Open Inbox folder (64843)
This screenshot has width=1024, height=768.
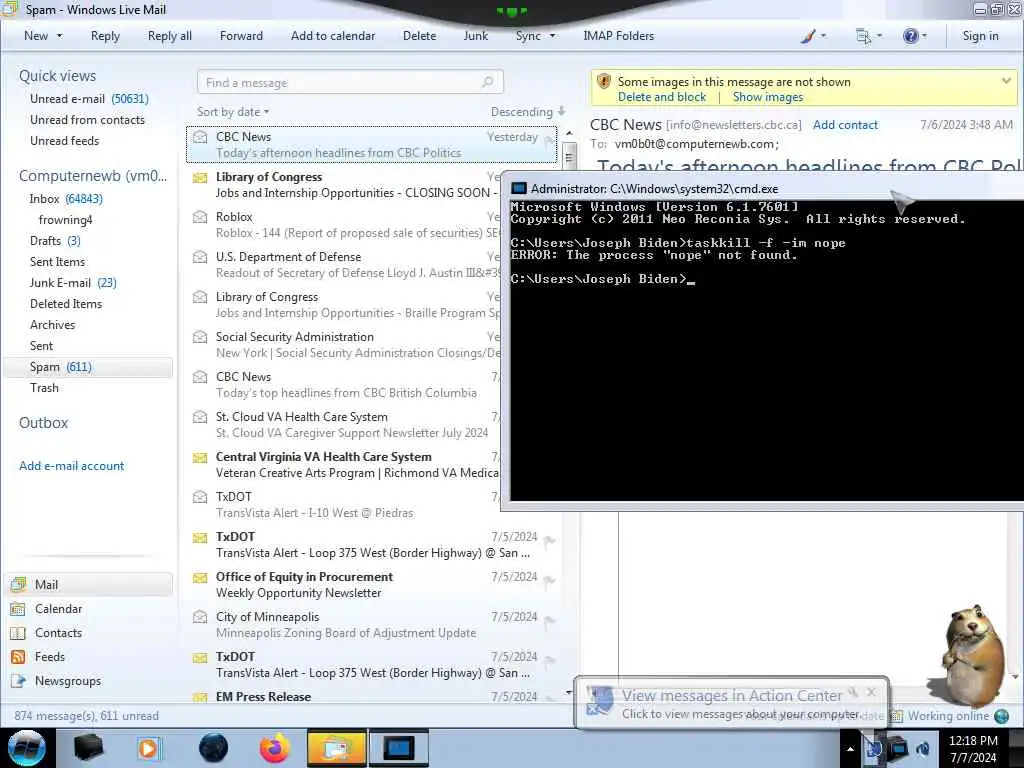click(x=66, y=199)
